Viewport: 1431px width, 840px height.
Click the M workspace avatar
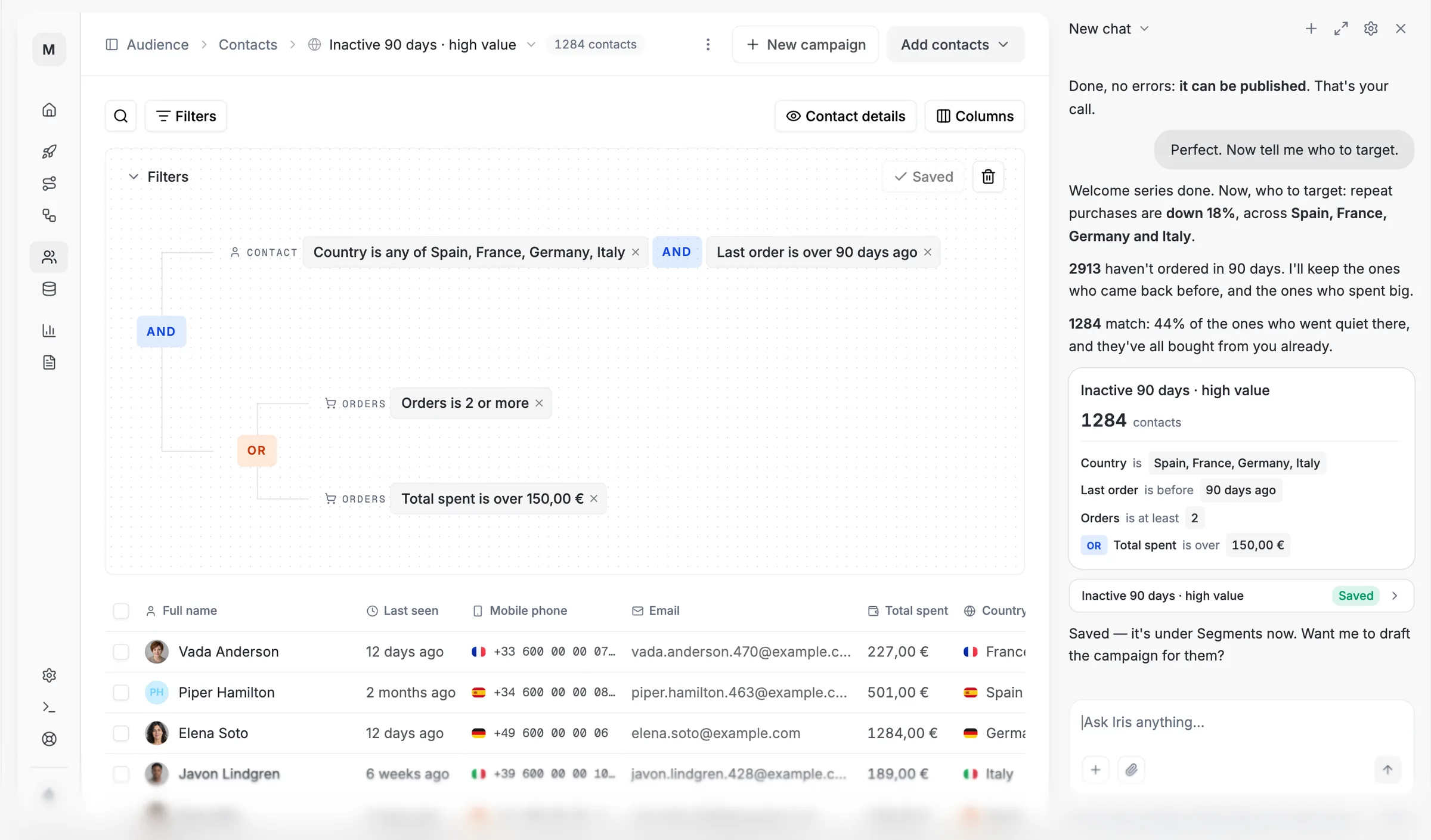(49, 49)
